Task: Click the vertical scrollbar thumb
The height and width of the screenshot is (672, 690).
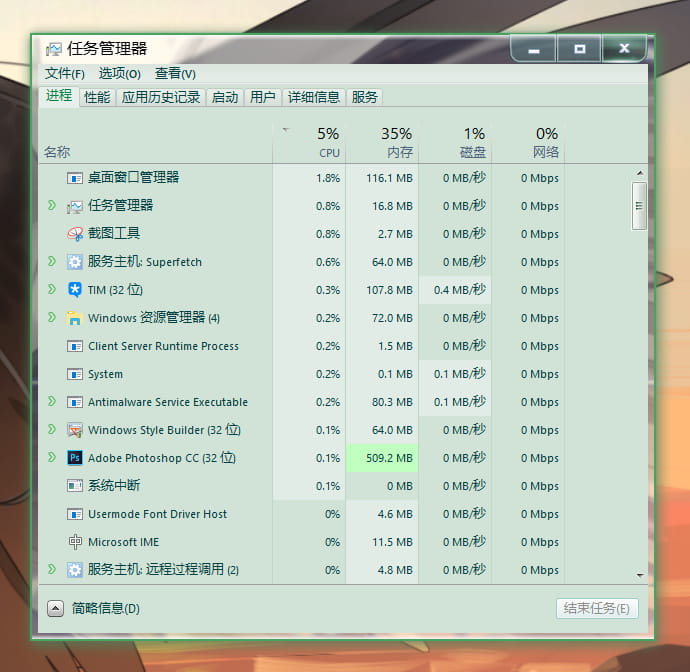Action: pos(639,206)
